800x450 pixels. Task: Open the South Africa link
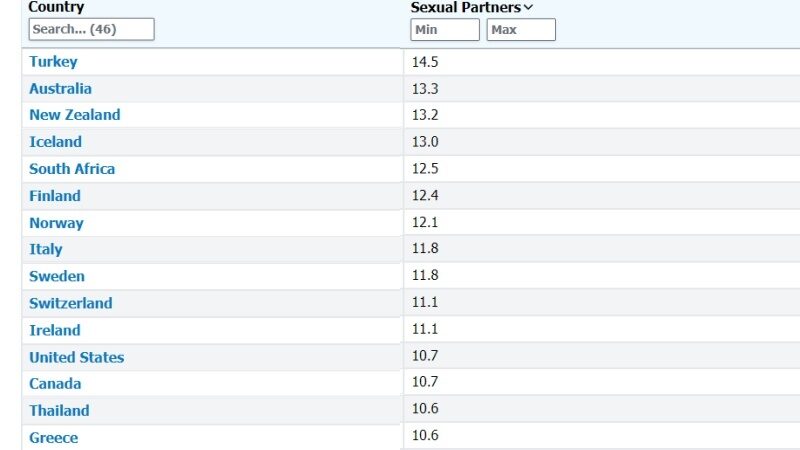pyautogui.click(x=72, y=169)
